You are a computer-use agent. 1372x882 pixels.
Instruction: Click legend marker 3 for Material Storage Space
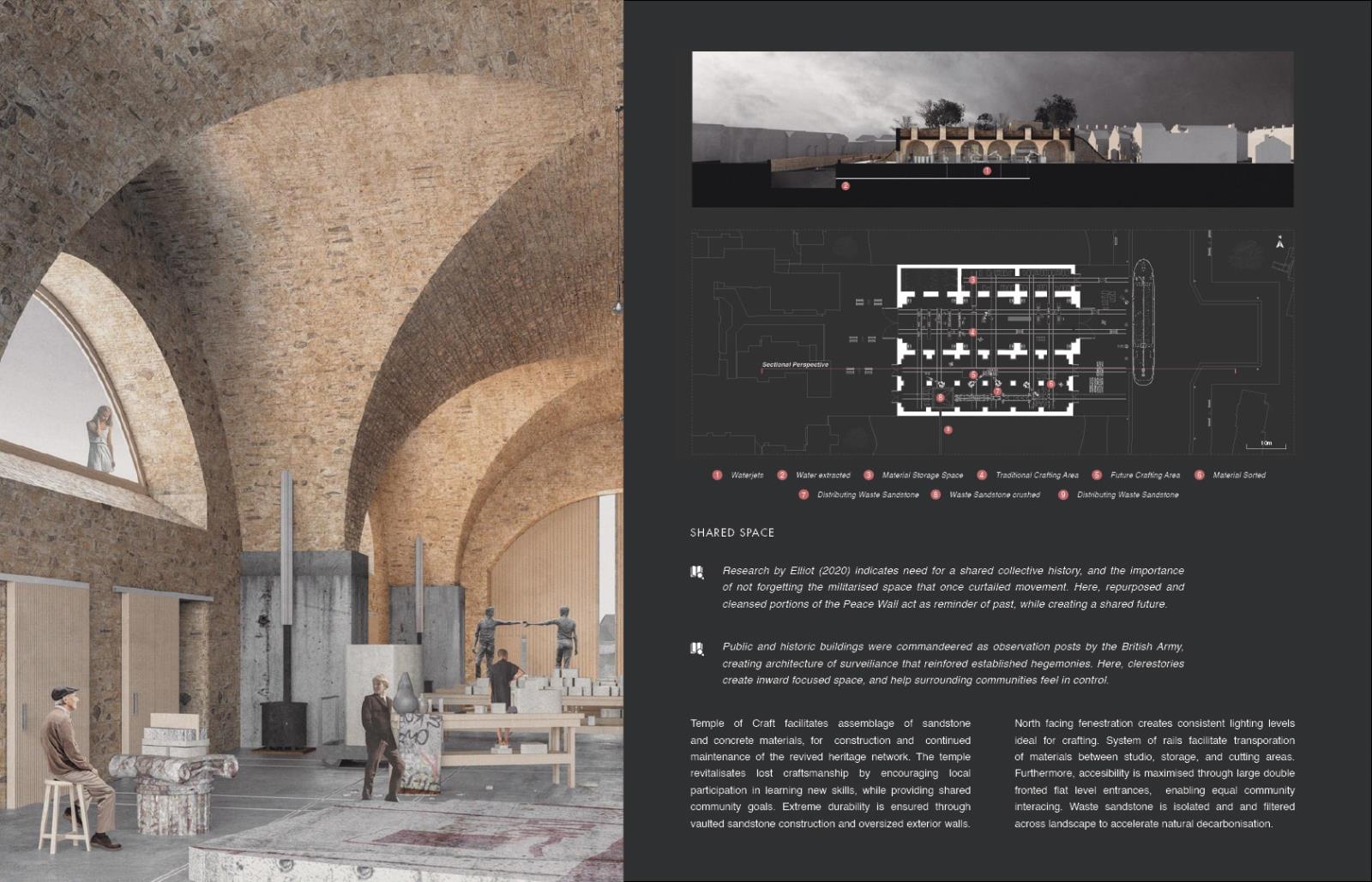pyautogui.click(x=868, y=475)
